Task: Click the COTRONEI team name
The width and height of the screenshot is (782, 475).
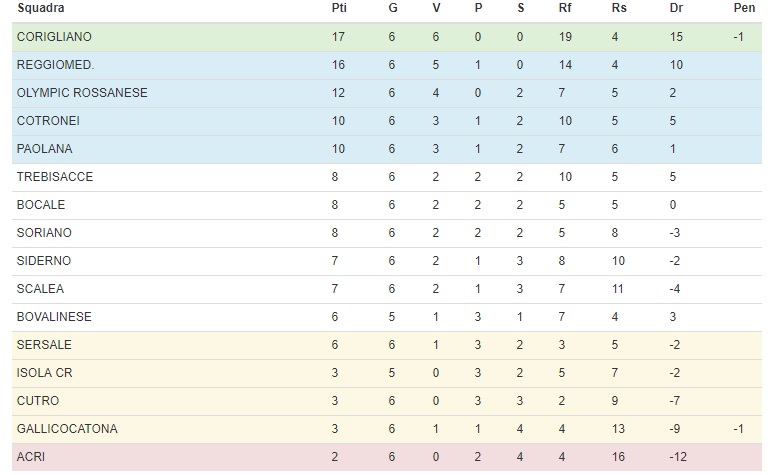Action: click(x=48, y=121)
